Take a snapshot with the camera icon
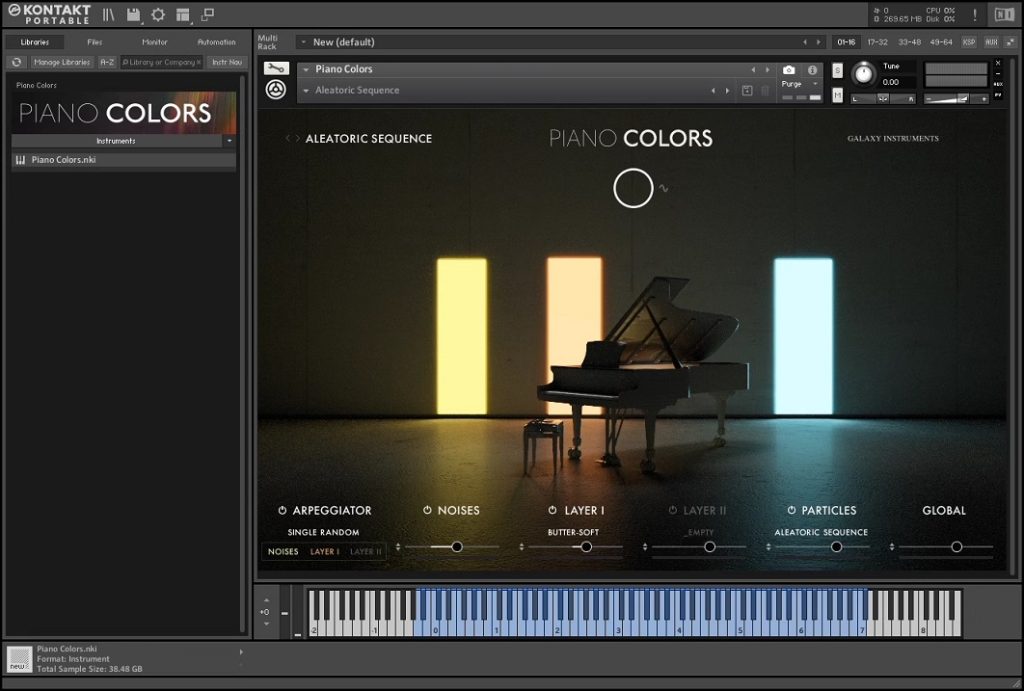The height and width of the screenshot is (691, 1024). click(789, 70)
